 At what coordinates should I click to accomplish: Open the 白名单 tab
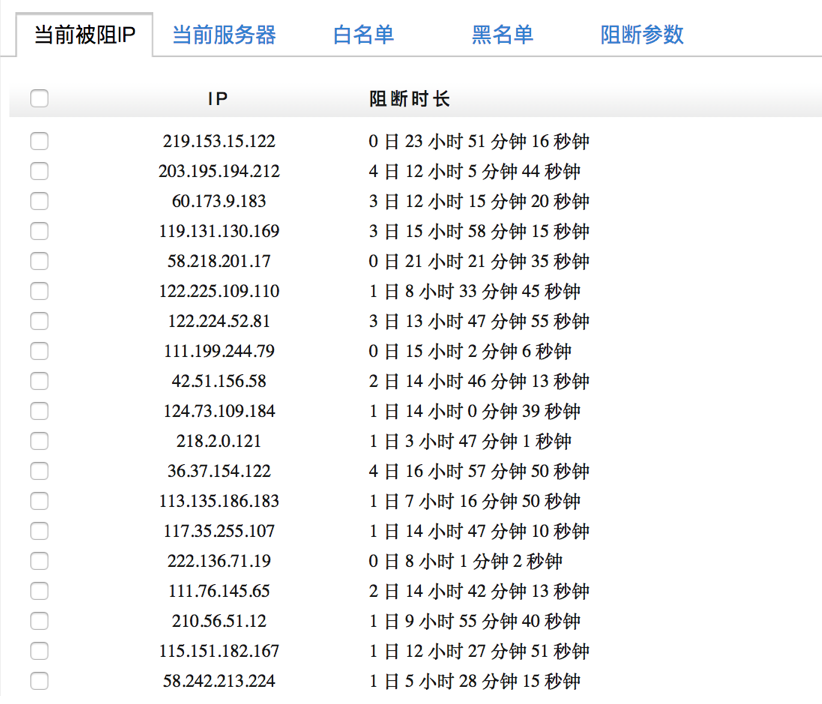tap(363, 35)
